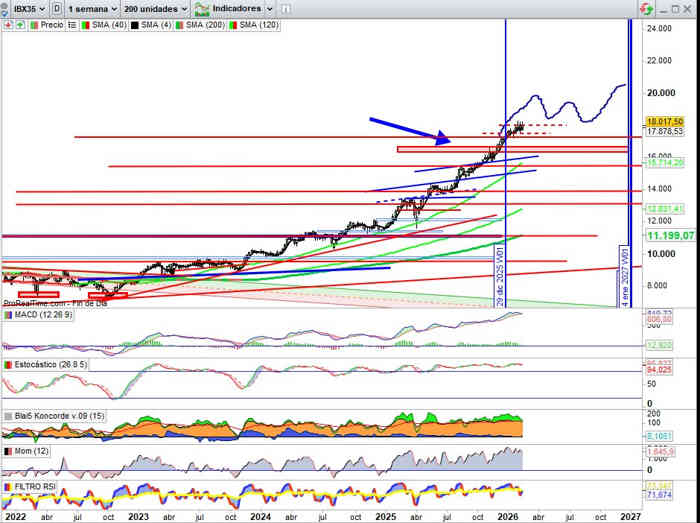Click the D chart type icon
700x523 pixels.
(x=57, y=8)
